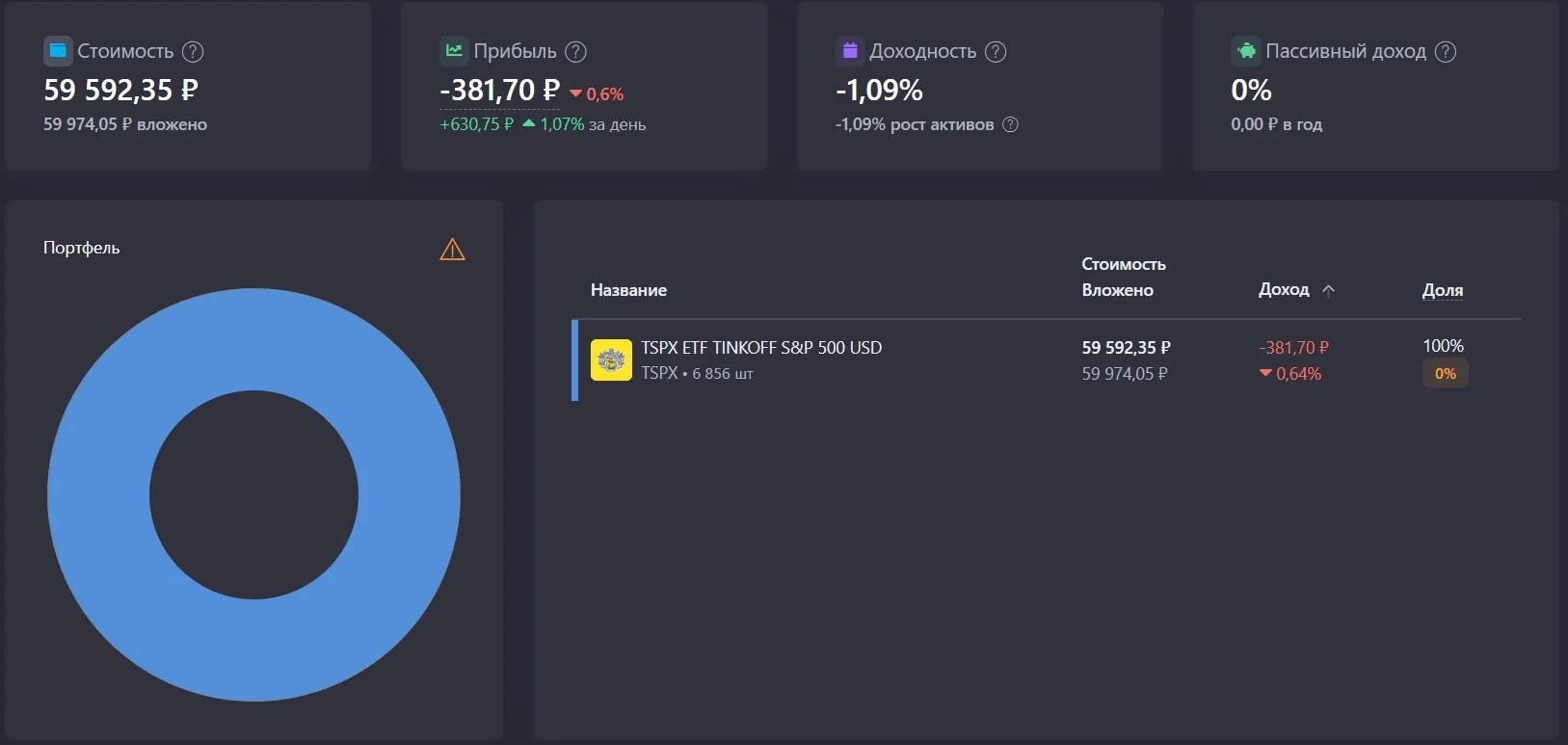
Task: Click the orange warning triangle in Портфель
Action: tap(452, 250)
